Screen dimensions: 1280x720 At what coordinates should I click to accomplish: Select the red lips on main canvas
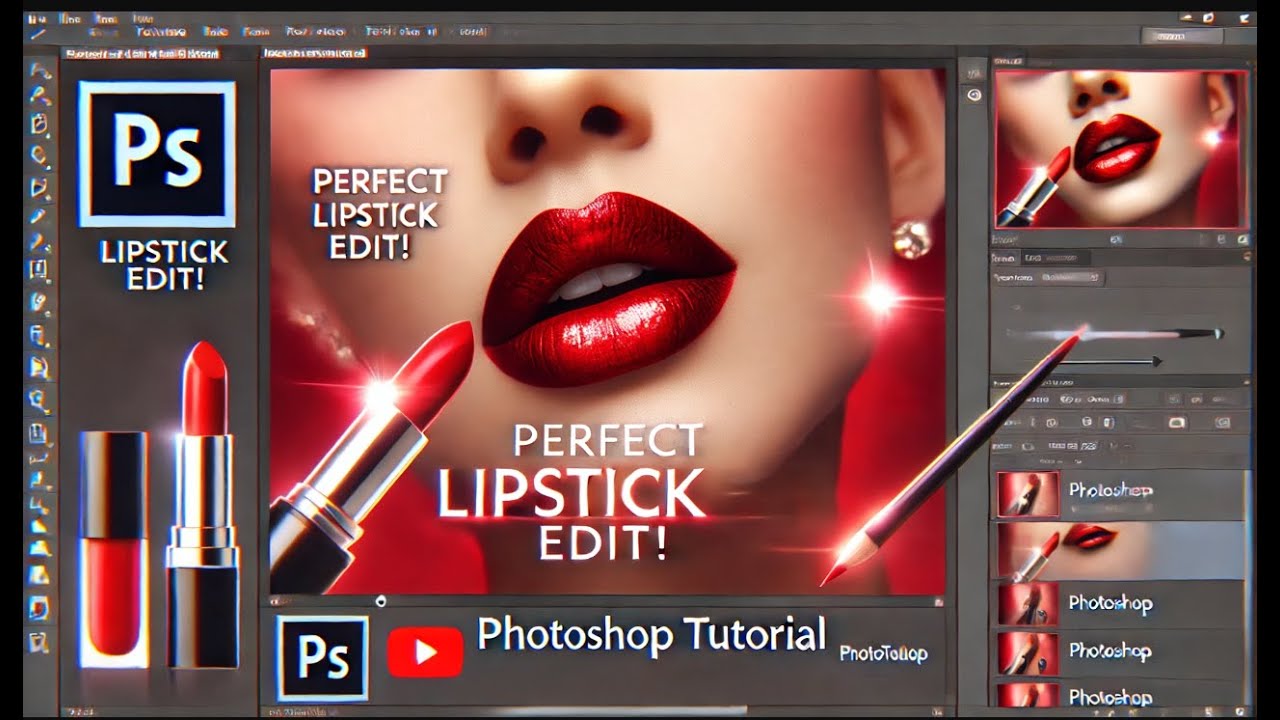[x=608, y=290]
